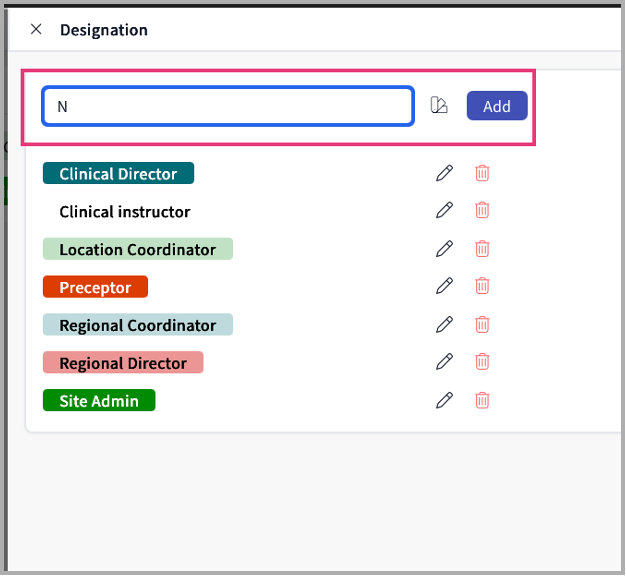626x576 pixels.
Task: Delete the Clinical instructor designation
Action: pos(482,210)
